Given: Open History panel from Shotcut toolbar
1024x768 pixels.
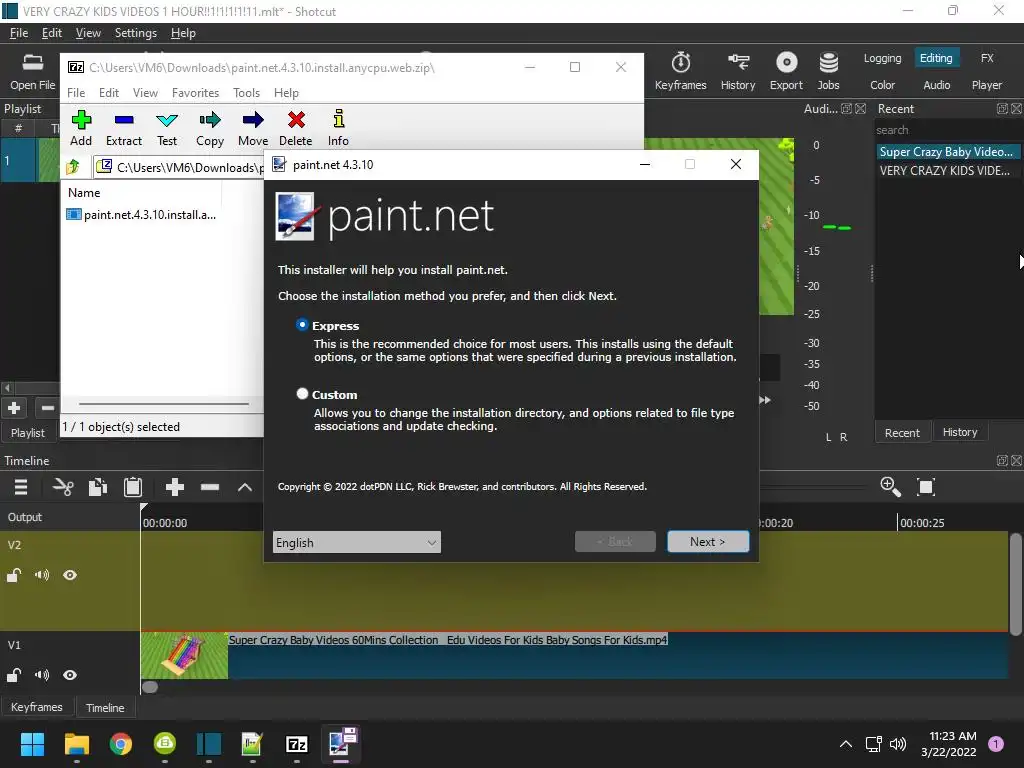Looking at the screenshot, I should (x=738, y=71).
